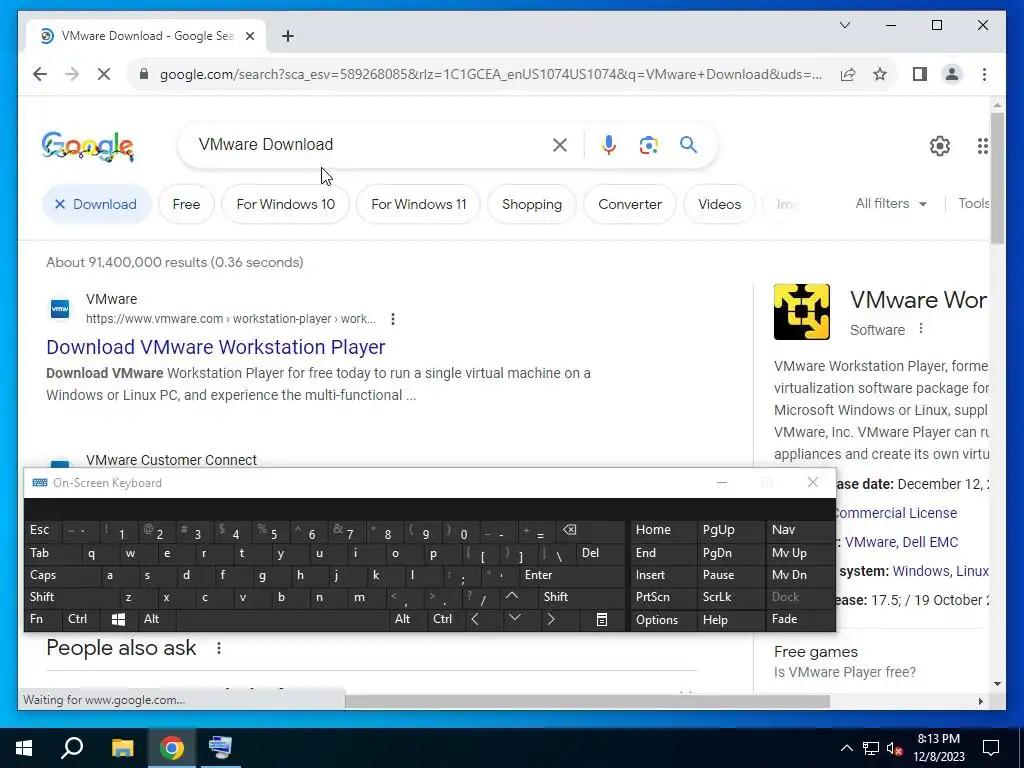Viewport: 1024px width, 768px height.
Task: Click the magnifier search button
Action: (x=688, y=144)
